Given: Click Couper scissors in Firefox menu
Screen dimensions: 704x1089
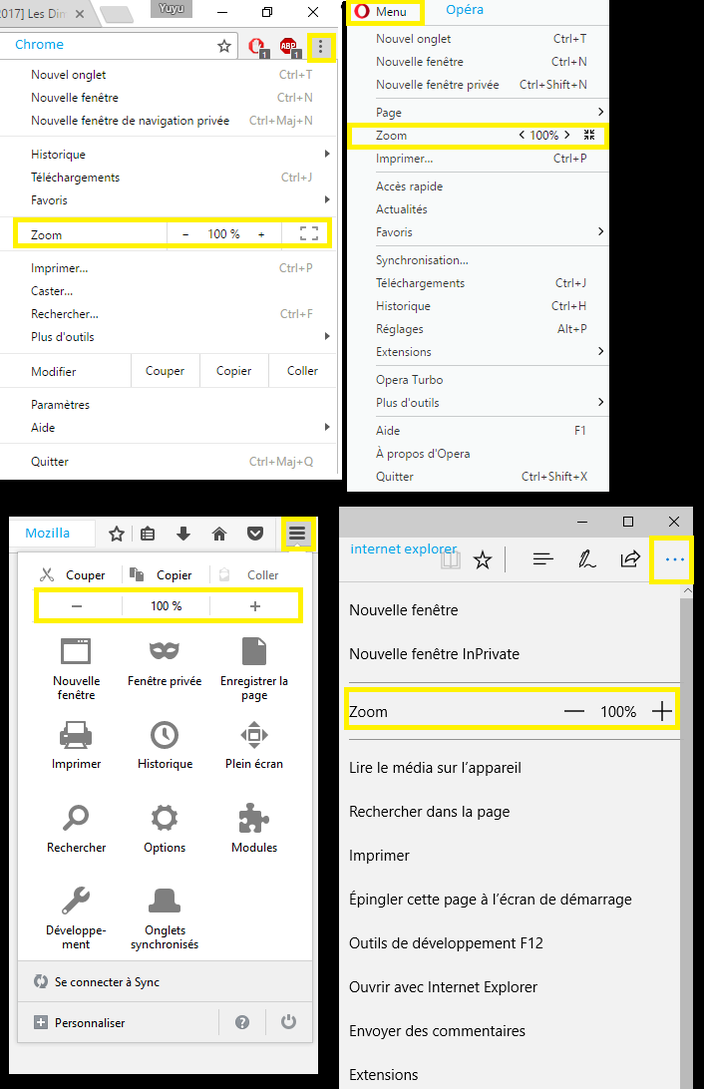Looking at the screenshot, I should 47,574.
